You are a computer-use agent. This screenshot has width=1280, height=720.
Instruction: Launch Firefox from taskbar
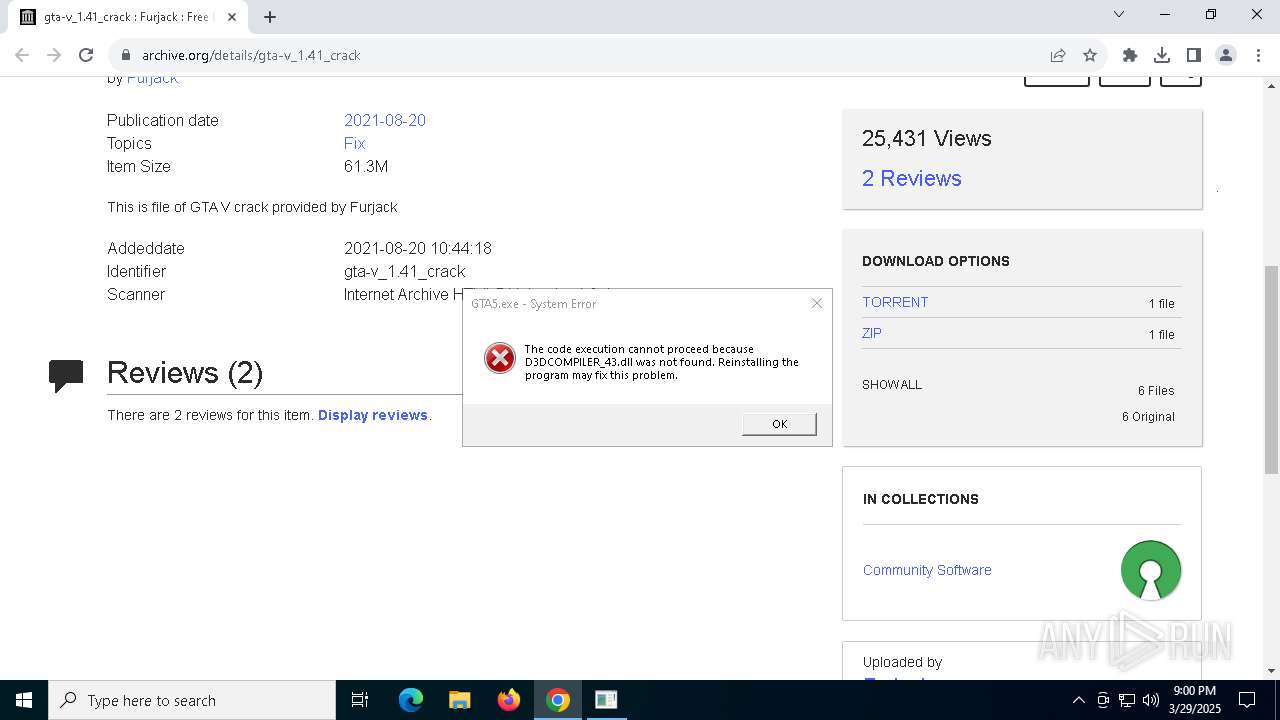[509, 700]
